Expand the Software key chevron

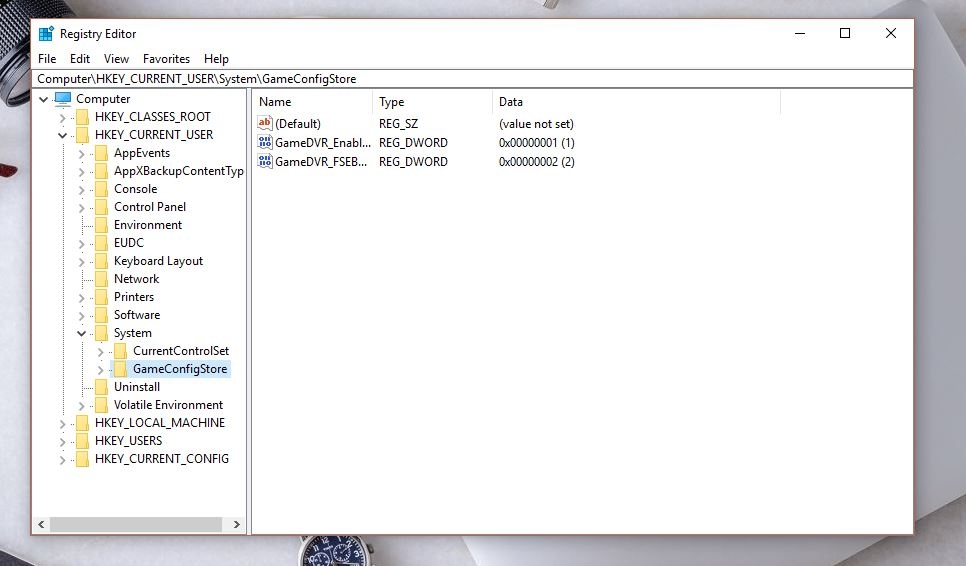point(81,315)
